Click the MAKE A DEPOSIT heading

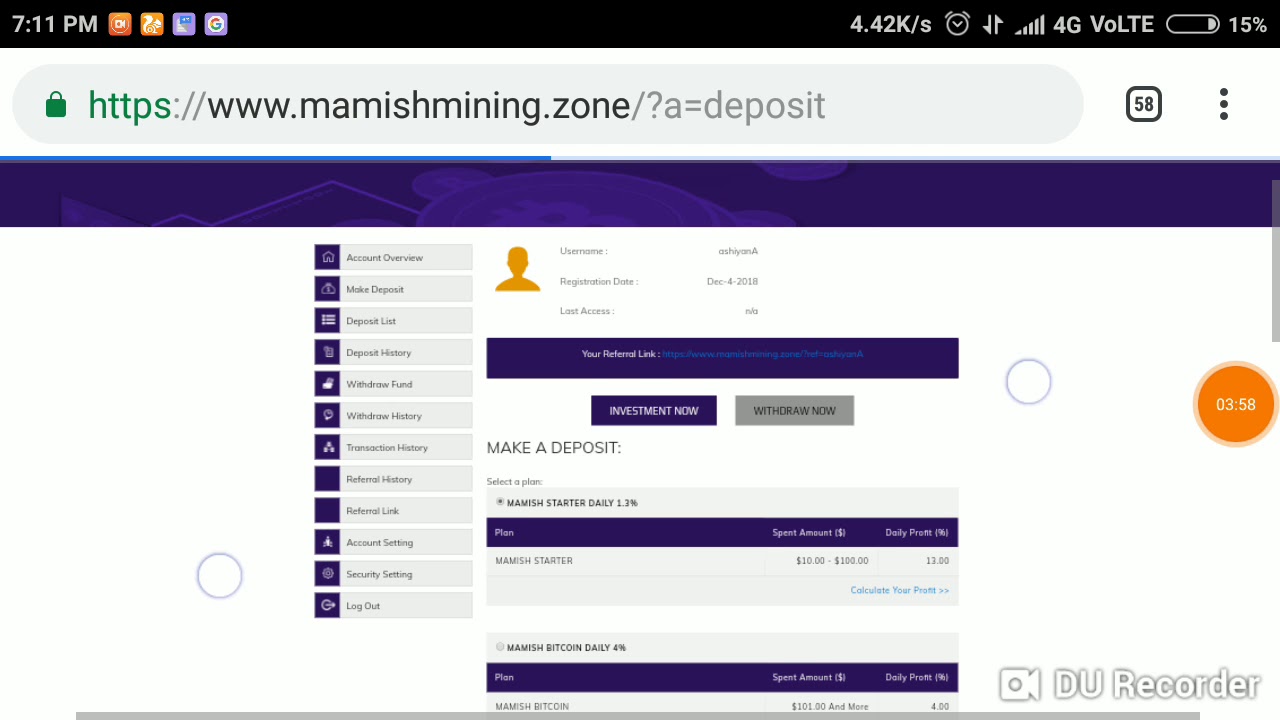coord(554,447)
